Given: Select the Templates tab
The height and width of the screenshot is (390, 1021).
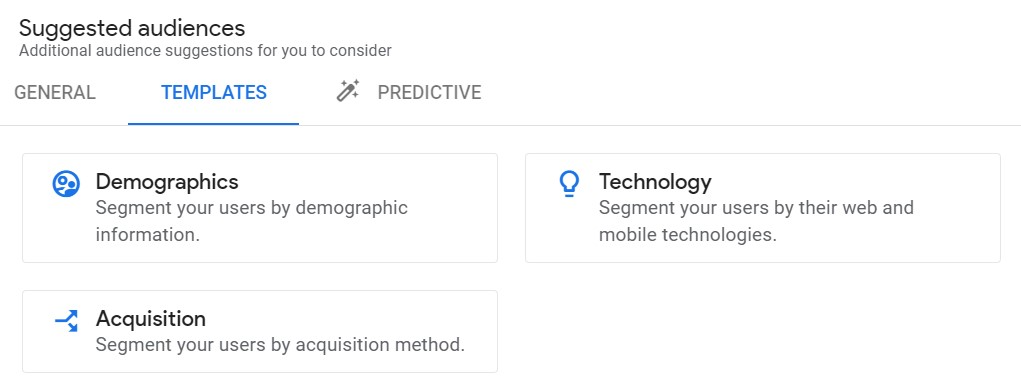Looking at the screenshot, I should [214, 92].
